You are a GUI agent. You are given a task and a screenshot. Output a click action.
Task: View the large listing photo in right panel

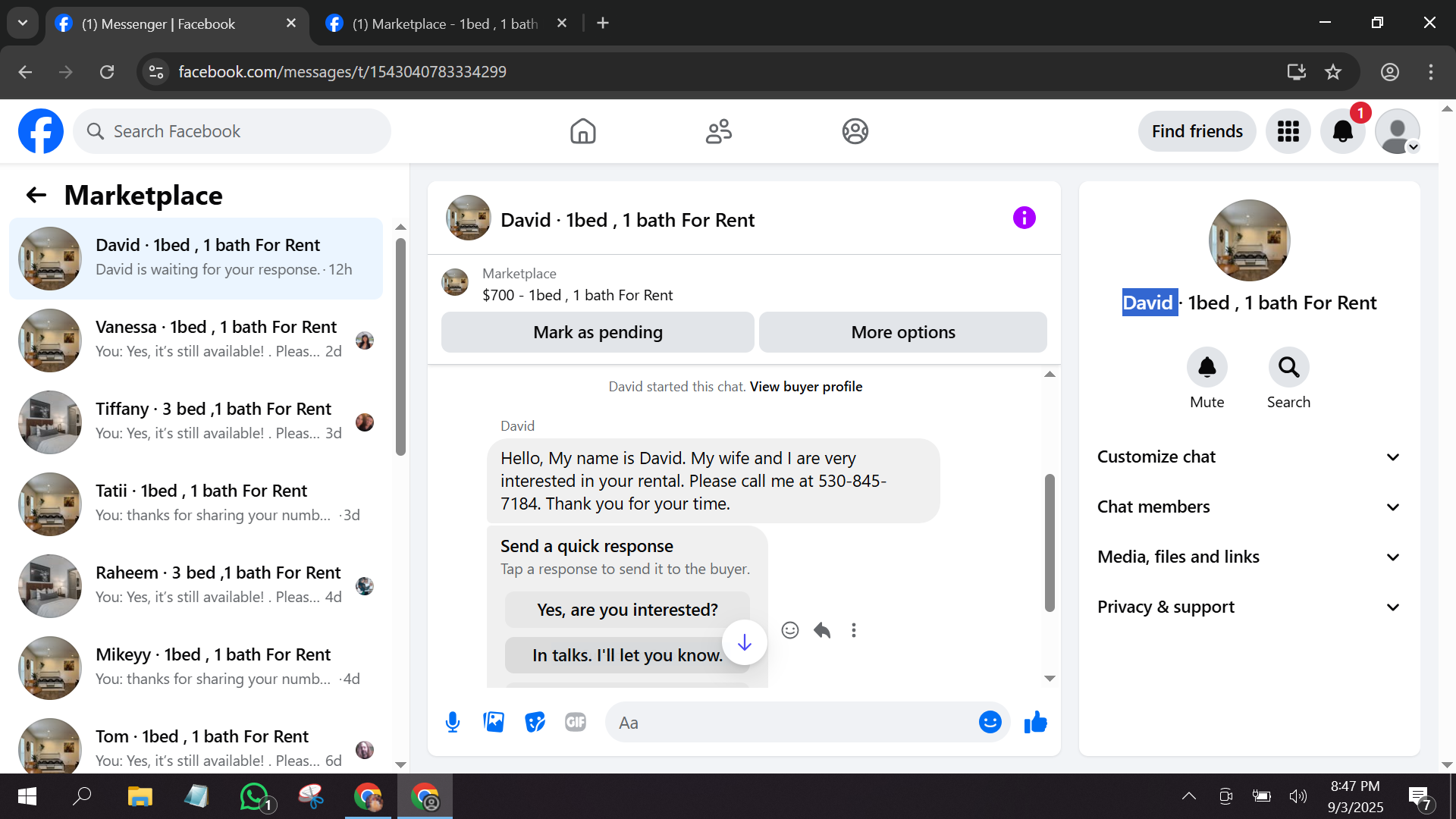coord(1249,240)
